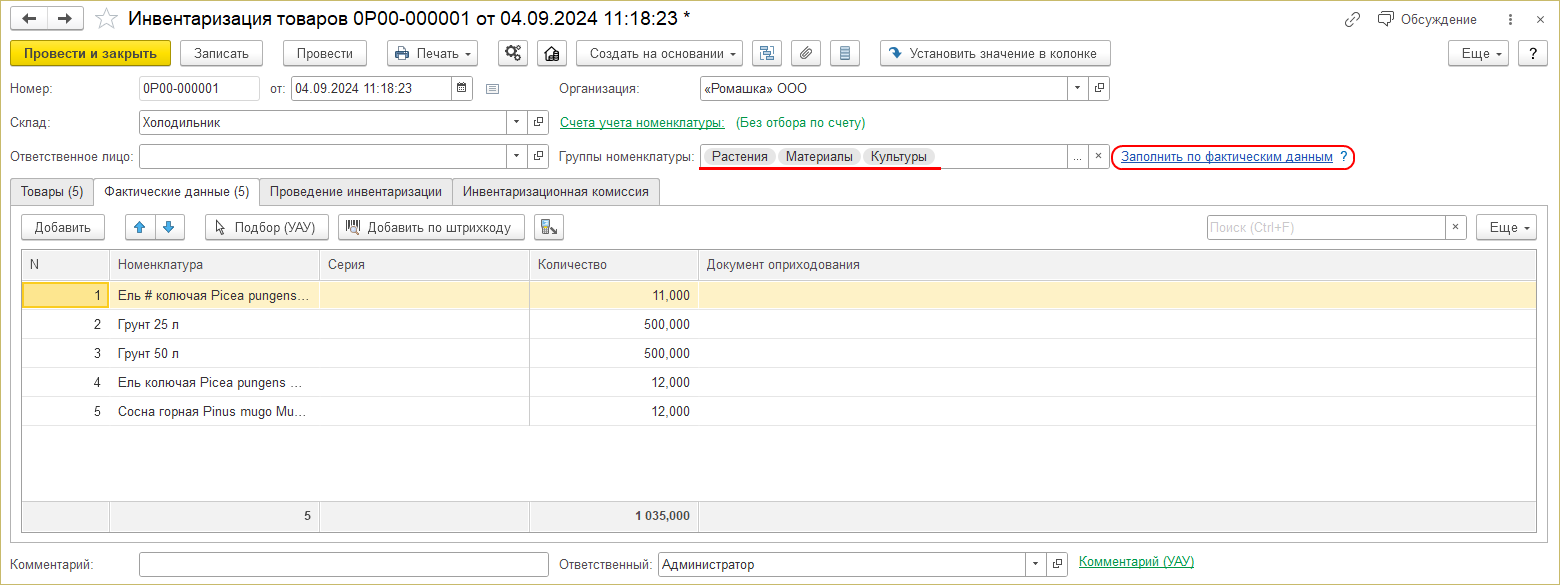This screenshot has width=1560, height=585.
Task: Click the get link chain icon
Action: (1352, 19)
